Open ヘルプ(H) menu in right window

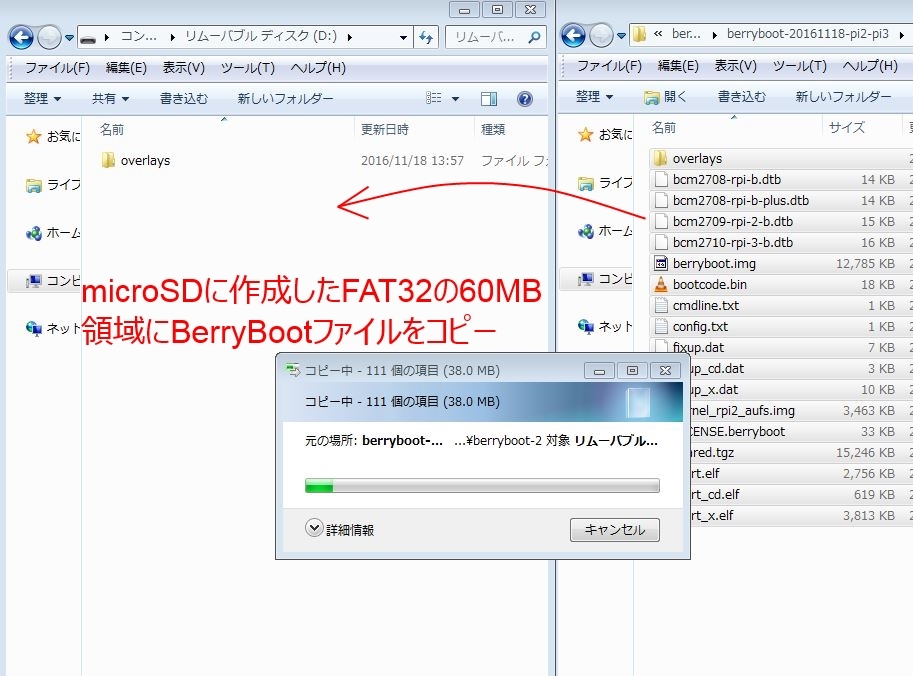point(870,66)
